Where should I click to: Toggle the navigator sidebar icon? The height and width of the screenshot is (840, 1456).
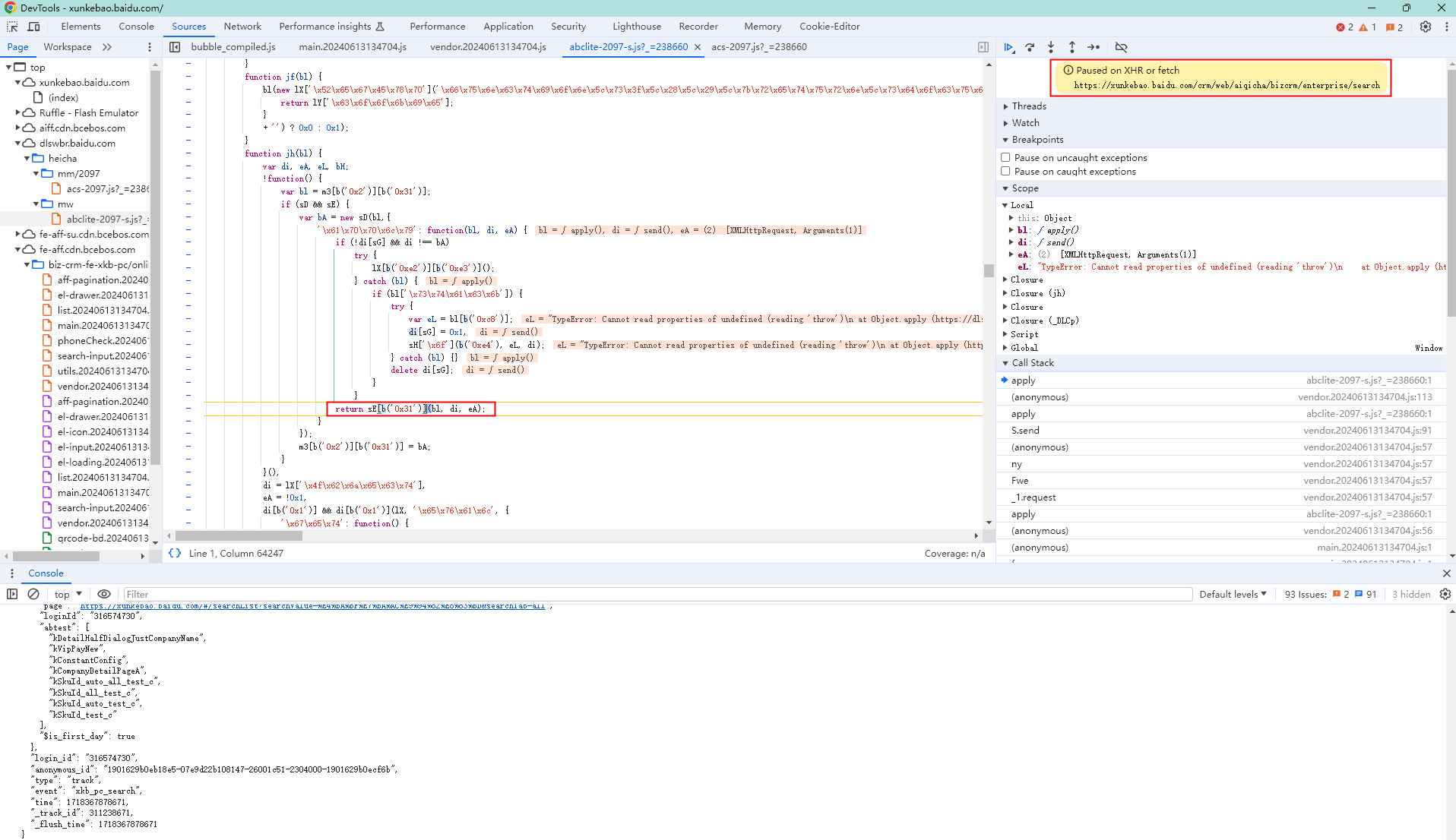175,47
